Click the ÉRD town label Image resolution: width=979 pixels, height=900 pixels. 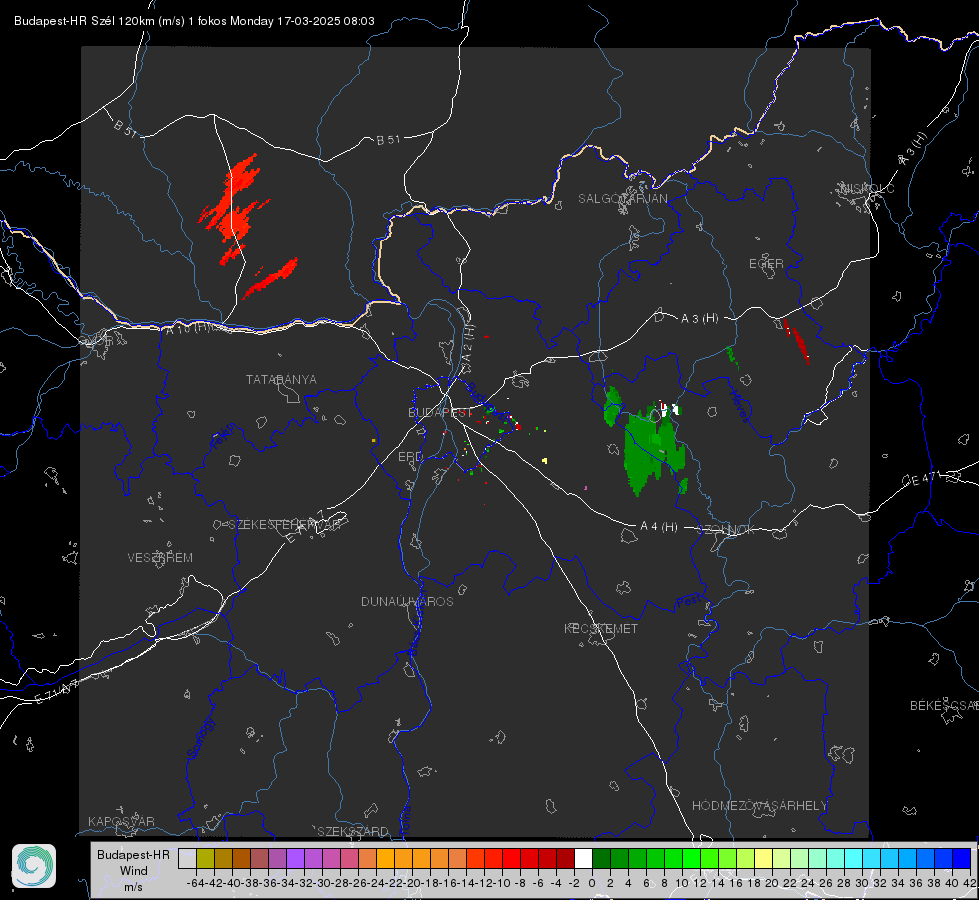coord(410,457)
